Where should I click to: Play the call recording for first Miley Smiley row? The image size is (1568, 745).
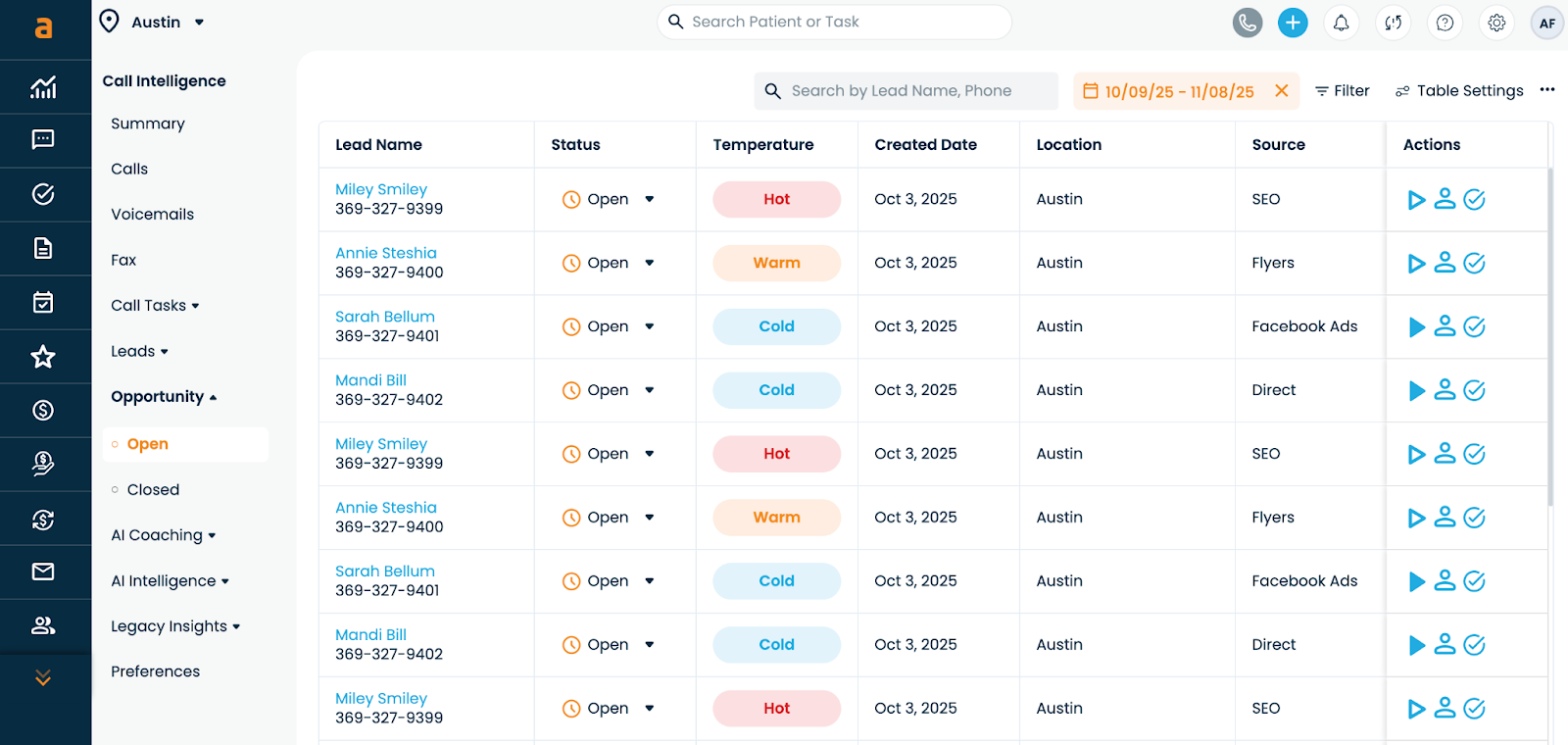tap(1416, 200)
